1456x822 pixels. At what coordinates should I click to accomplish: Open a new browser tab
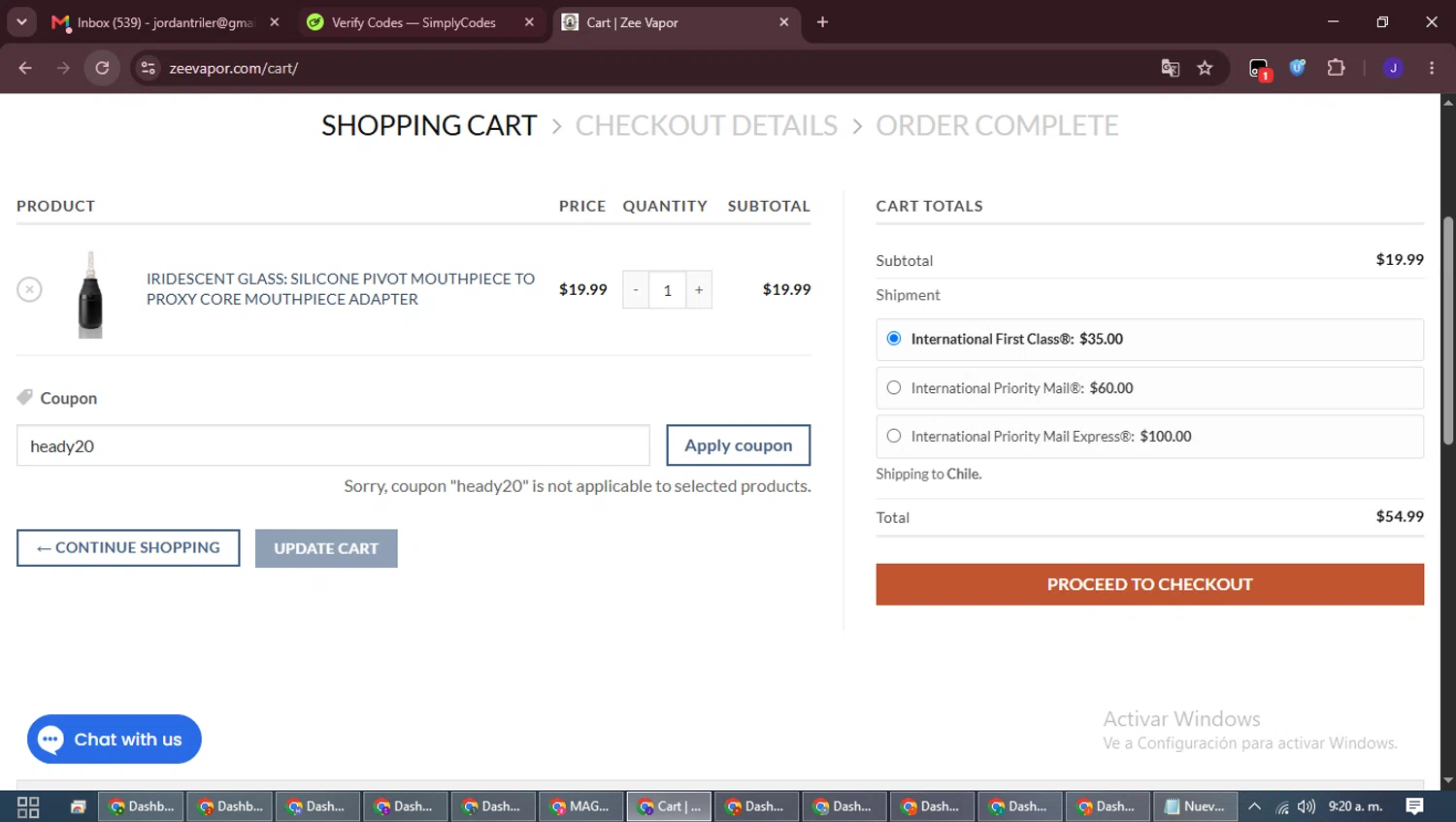coord(822,22)
